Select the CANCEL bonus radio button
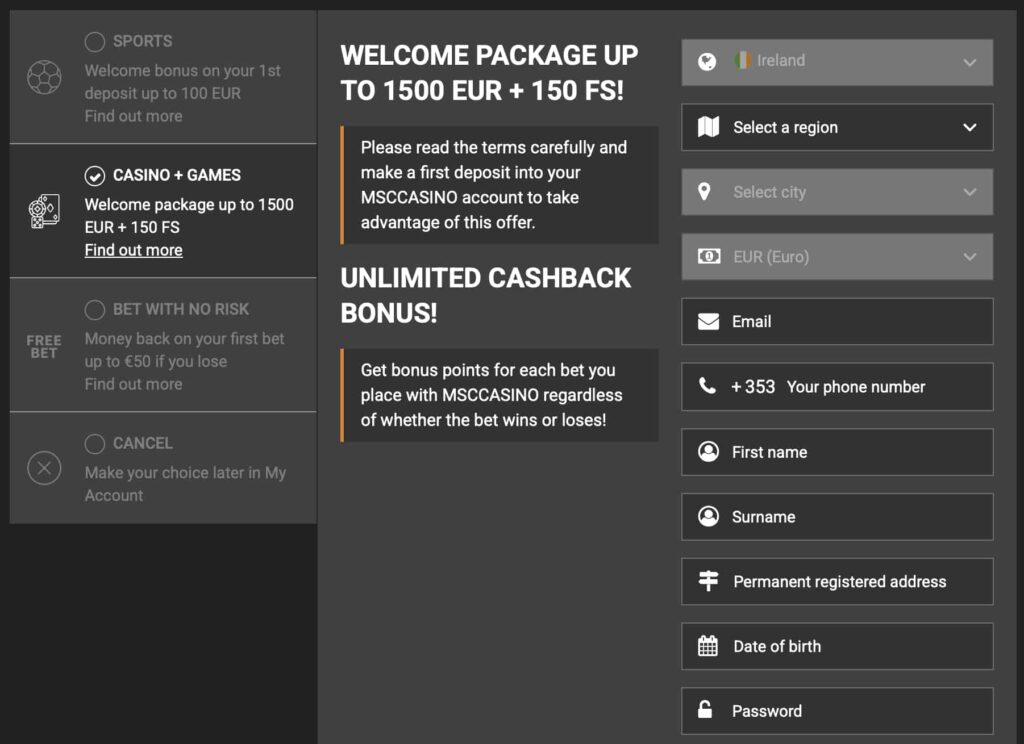This screenshot has height=744, width=1024. (x=95, y=444)
